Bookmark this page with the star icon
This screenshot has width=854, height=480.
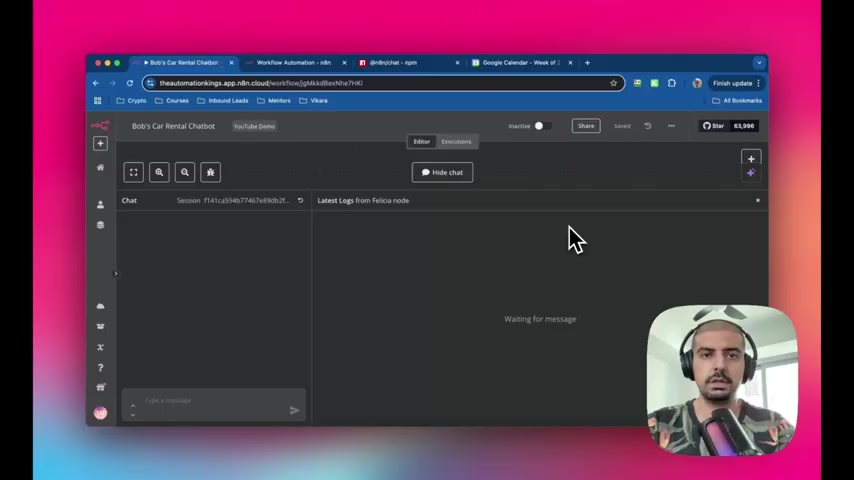coord(613,83)
